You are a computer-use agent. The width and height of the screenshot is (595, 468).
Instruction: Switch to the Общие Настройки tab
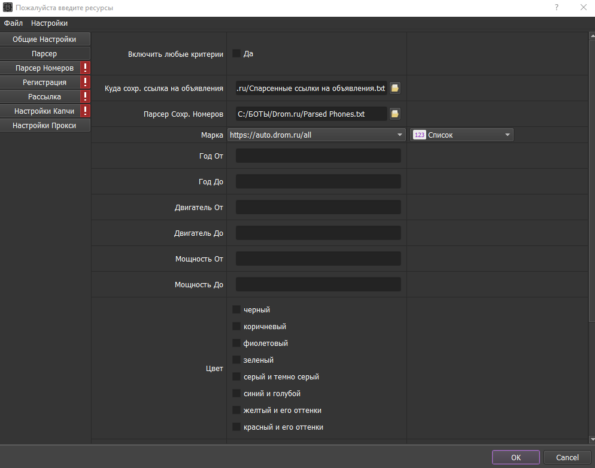[x=44, y=39]
